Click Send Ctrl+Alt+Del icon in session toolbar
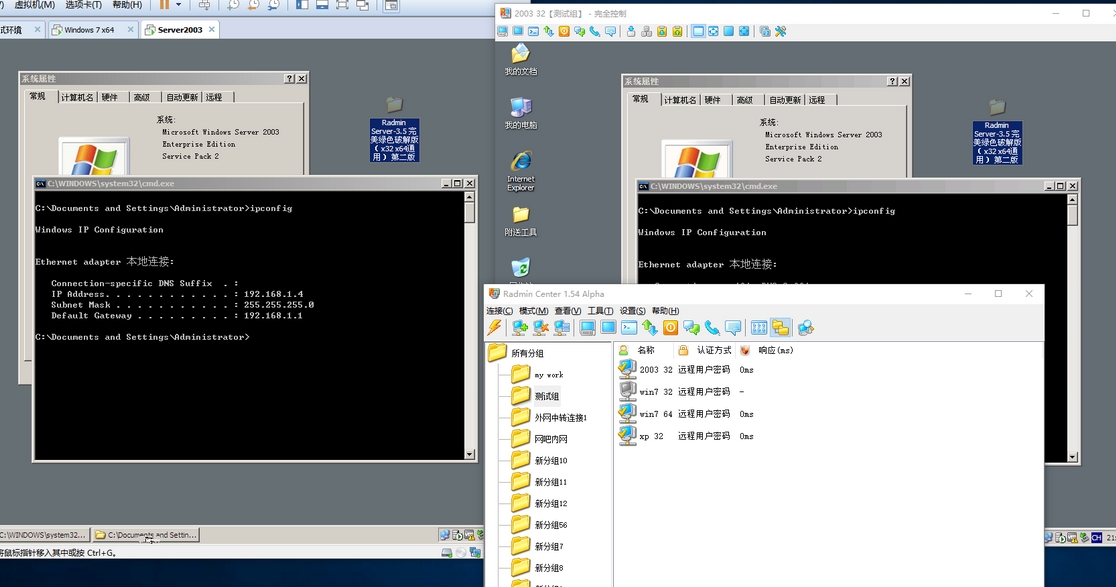The image size is (1116, 587). tap(646, 31)
